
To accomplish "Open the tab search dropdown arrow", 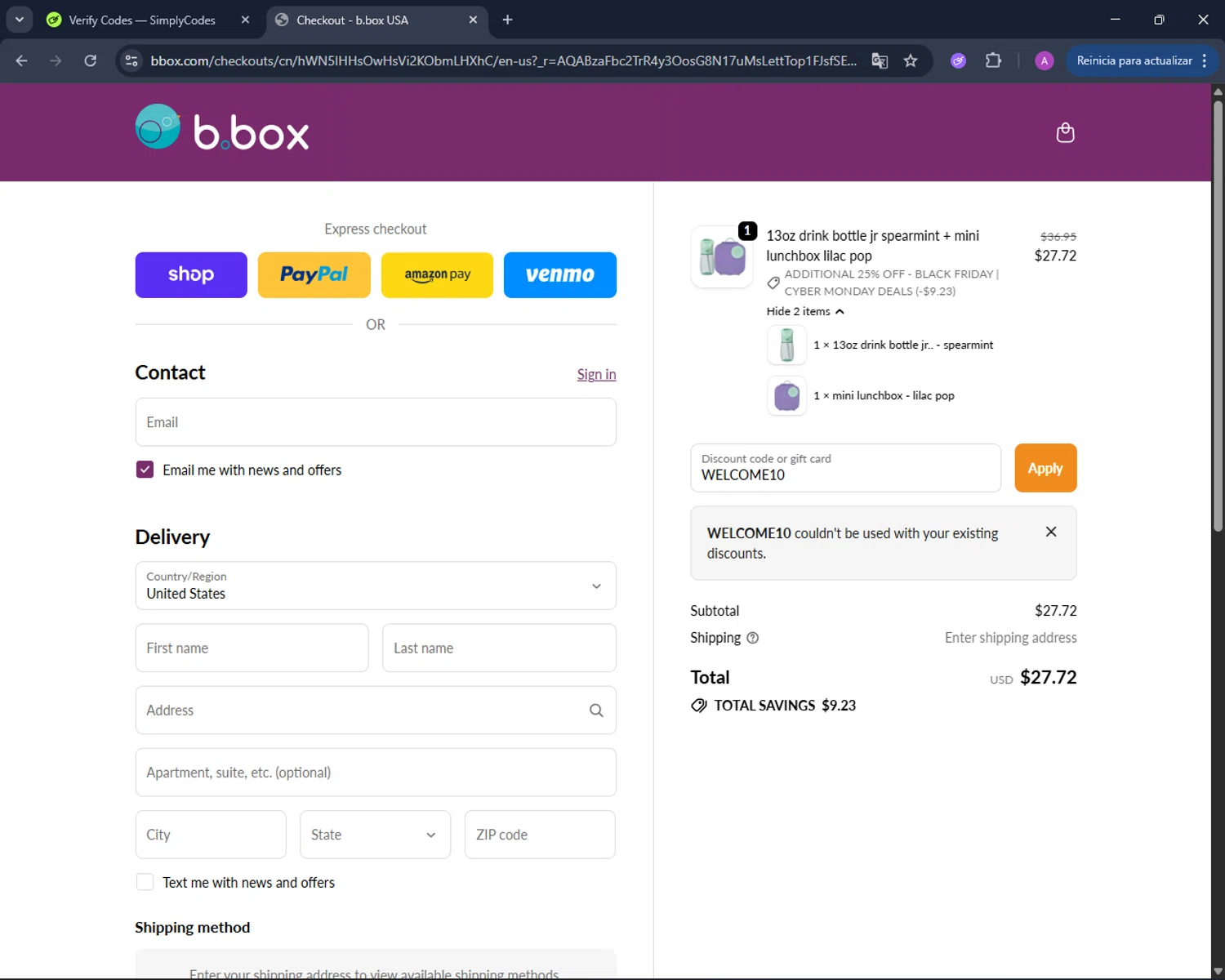I will pos(19,20).
